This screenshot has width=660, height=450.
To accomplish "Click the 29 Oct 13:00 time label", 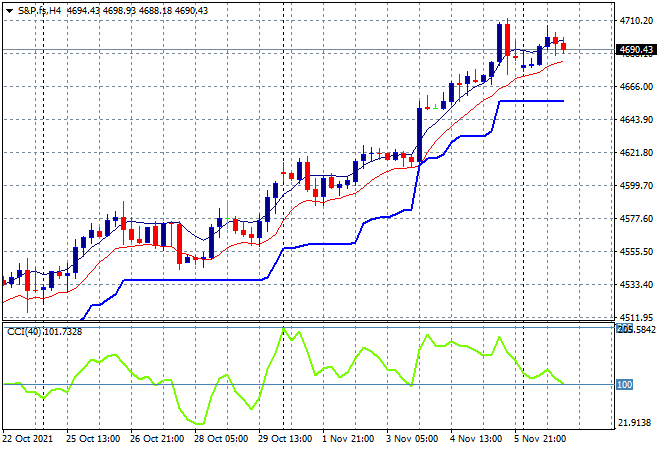I will coord(285,439).
